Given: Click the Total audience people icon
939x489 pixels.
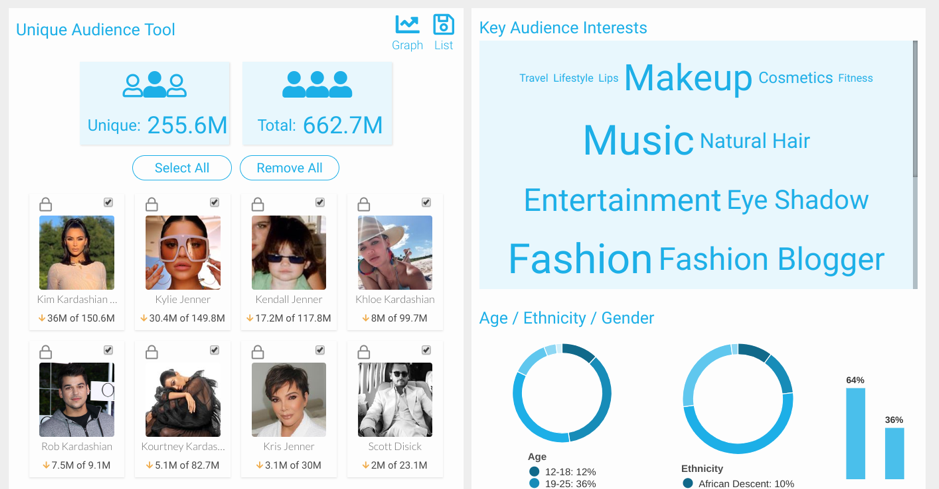Looking at the screenshot, I should tap(317, 84).
